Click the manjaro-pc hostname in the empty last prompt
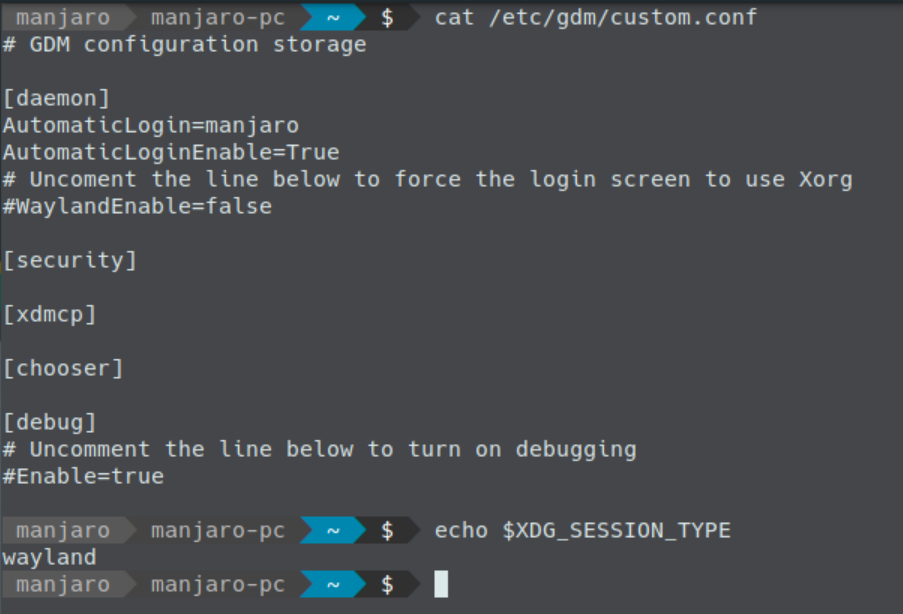Viewport: 903px width, 614px height. (218, 584)
